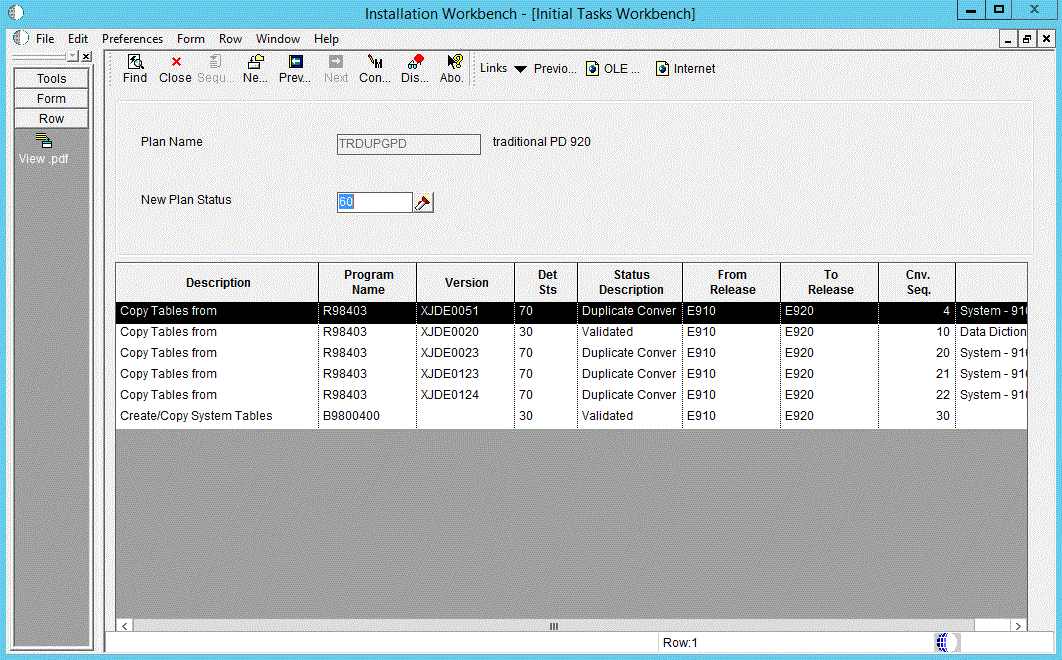Expand the Form section in side panel
This screenshot has width=1062, height=660.
pyautogui.click(x=51, y=99)
